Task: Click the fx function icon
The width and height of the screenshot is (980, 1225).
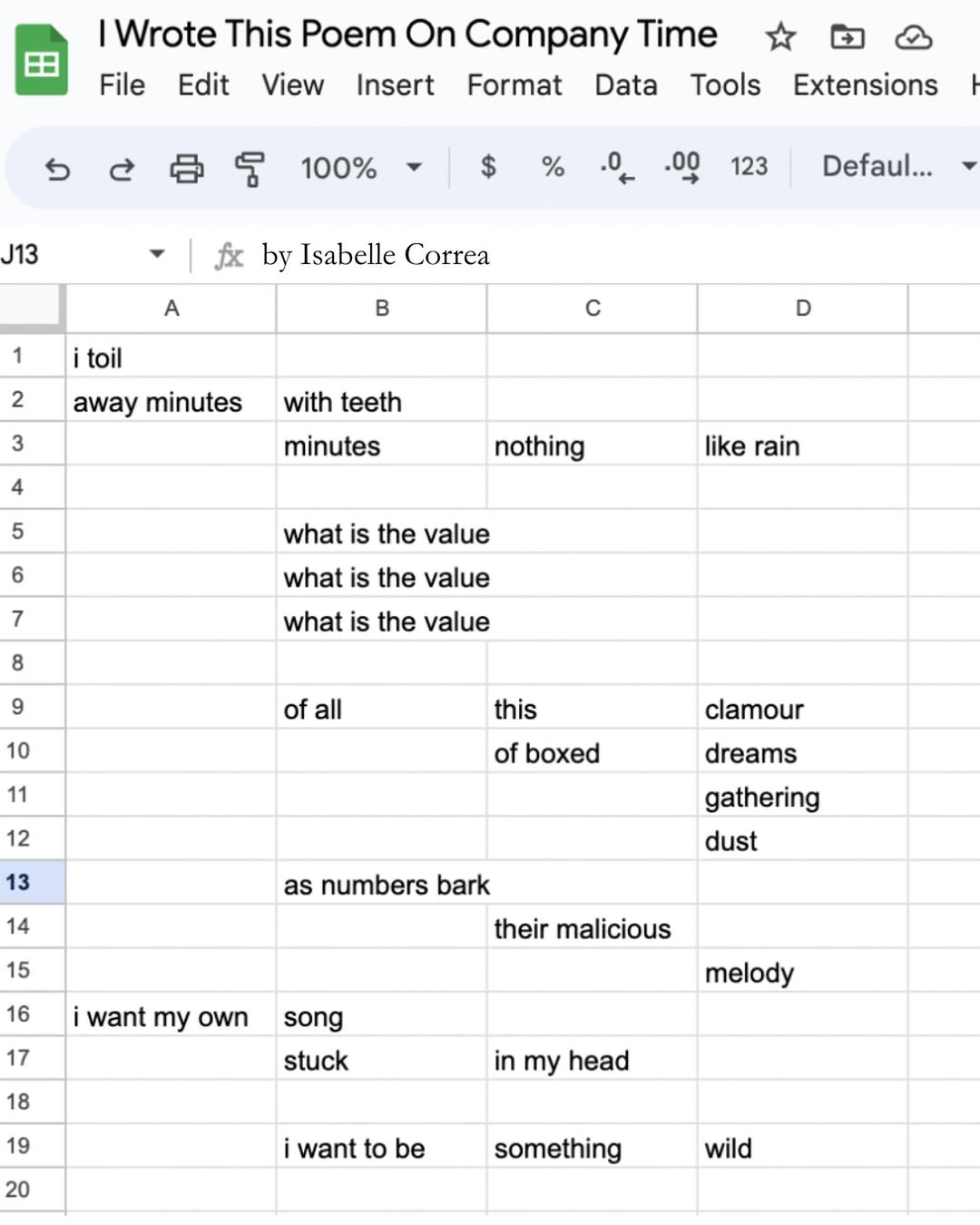Action: point(229,256)
